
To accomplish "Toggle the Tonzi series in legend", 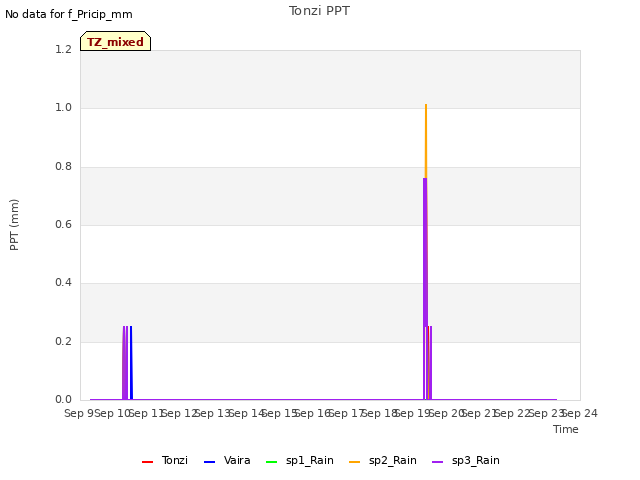I will pyautogui.click(x=164, y=460).
